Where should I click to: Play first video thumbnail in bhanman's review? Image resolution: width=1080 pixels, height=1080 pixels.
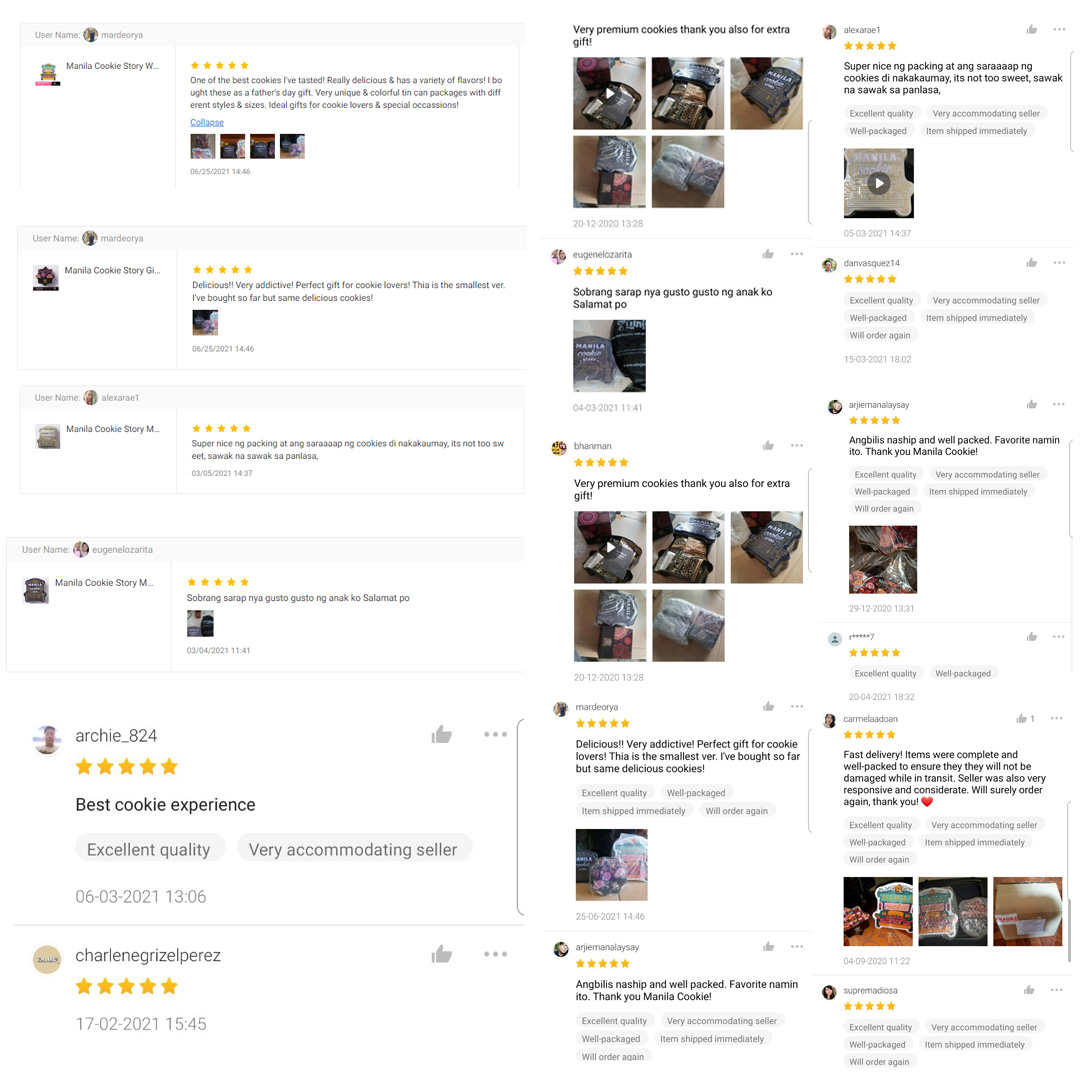pos(610,548)
